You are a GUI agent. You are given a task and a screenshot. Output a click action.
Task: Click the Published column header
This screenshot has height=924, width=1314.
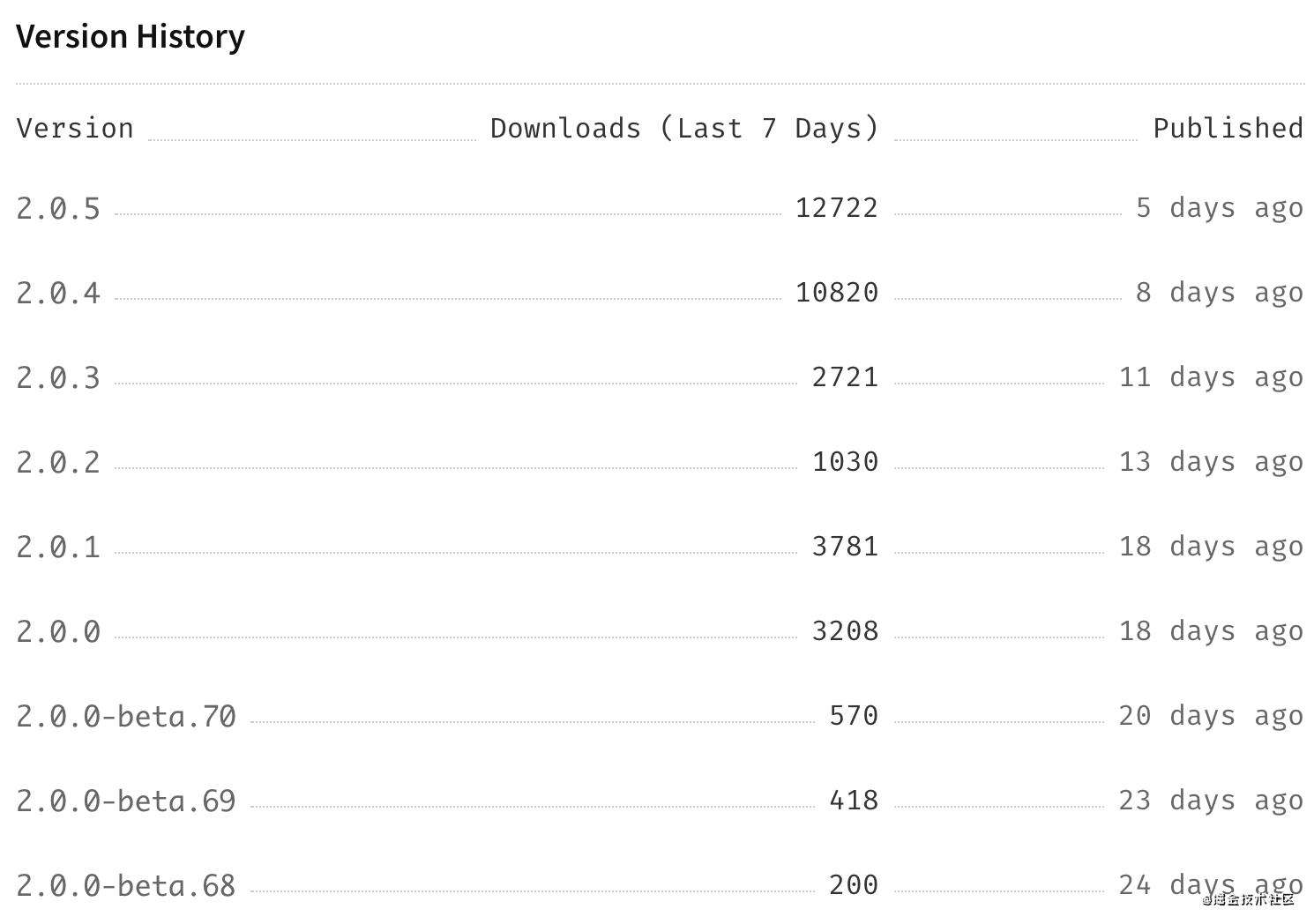(x=1228, y=129)
